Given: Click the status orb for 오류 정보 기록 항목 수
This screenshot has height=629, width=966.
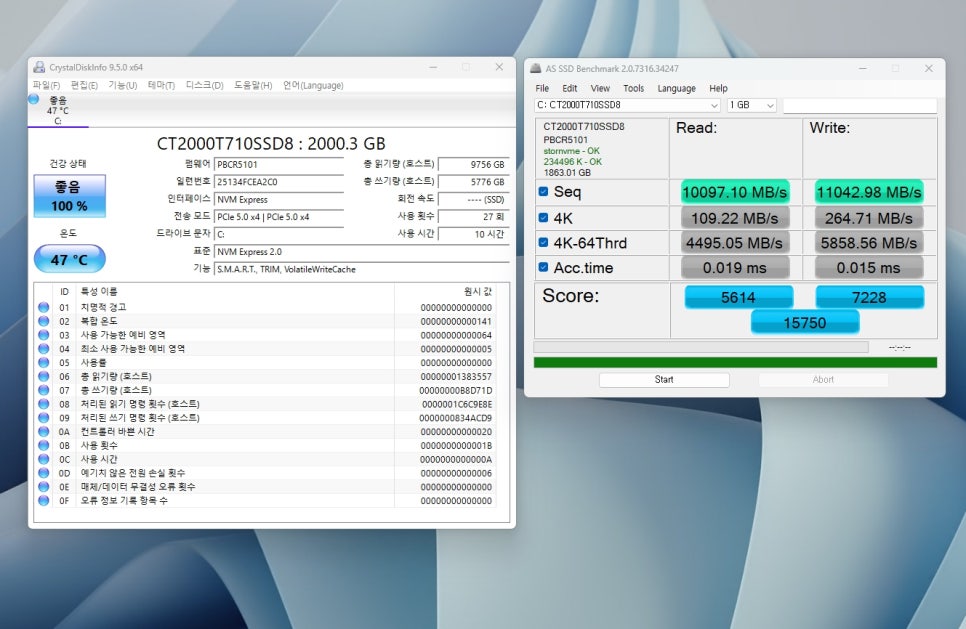Looking at the screenshot, I should (44, 500).
